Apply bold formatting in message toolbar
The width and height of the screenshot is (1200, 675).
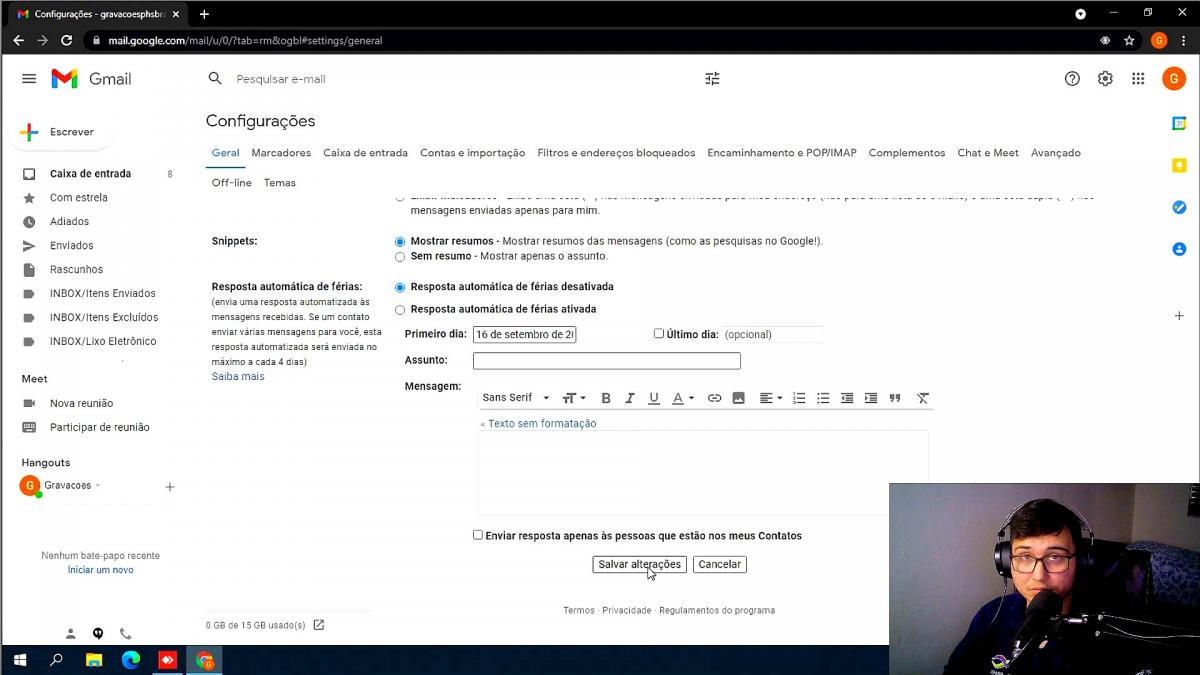click(x=606, y=398)
